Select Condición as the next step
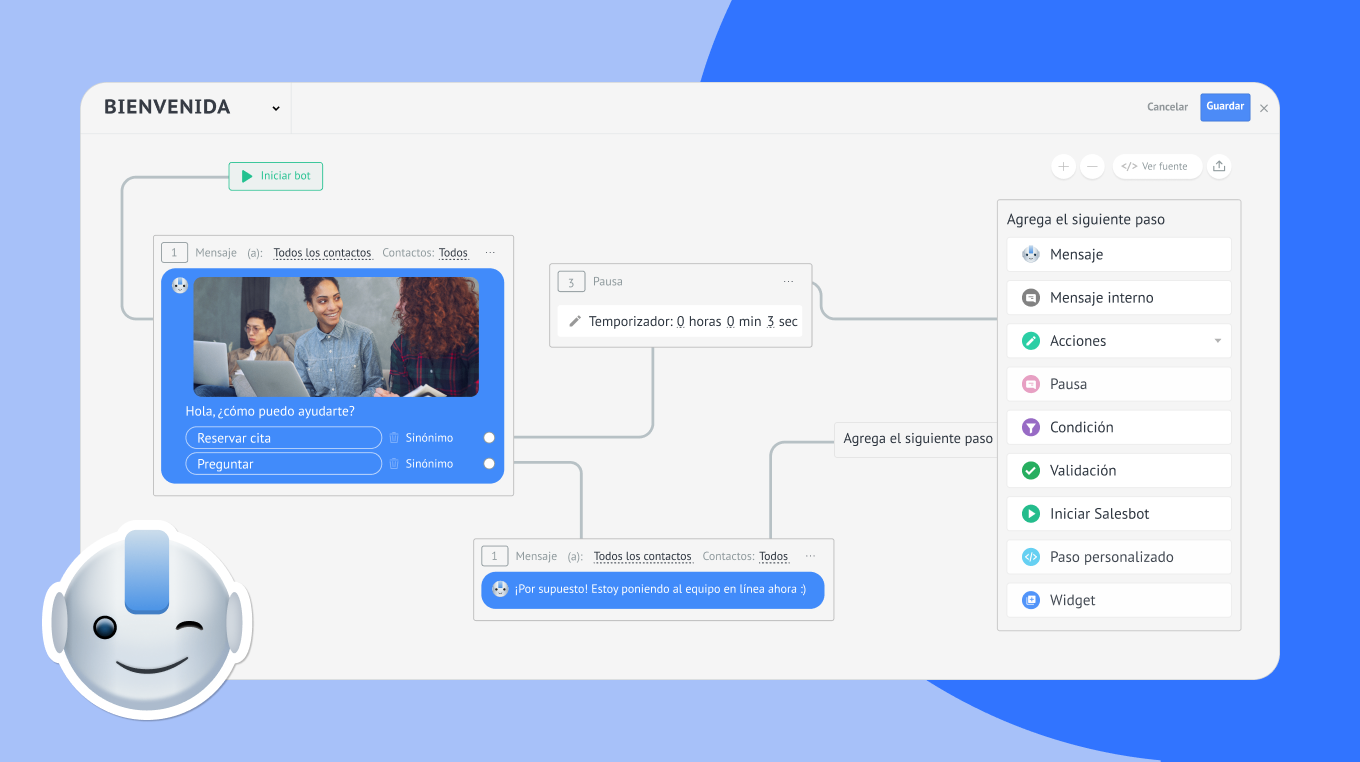This screenshot has width=1360, height=762. 1119,427
